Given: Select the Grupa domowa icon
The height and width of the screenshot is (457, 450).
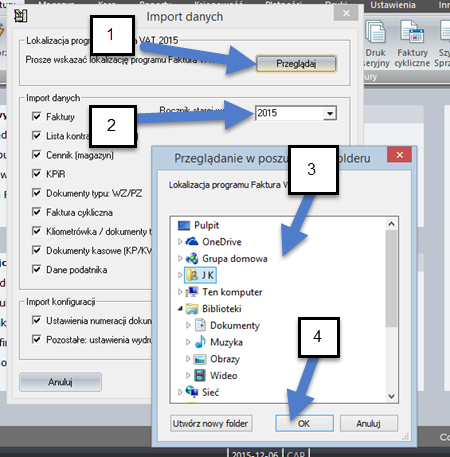Looking at the screenshot, I should click(x=192, y=258).
